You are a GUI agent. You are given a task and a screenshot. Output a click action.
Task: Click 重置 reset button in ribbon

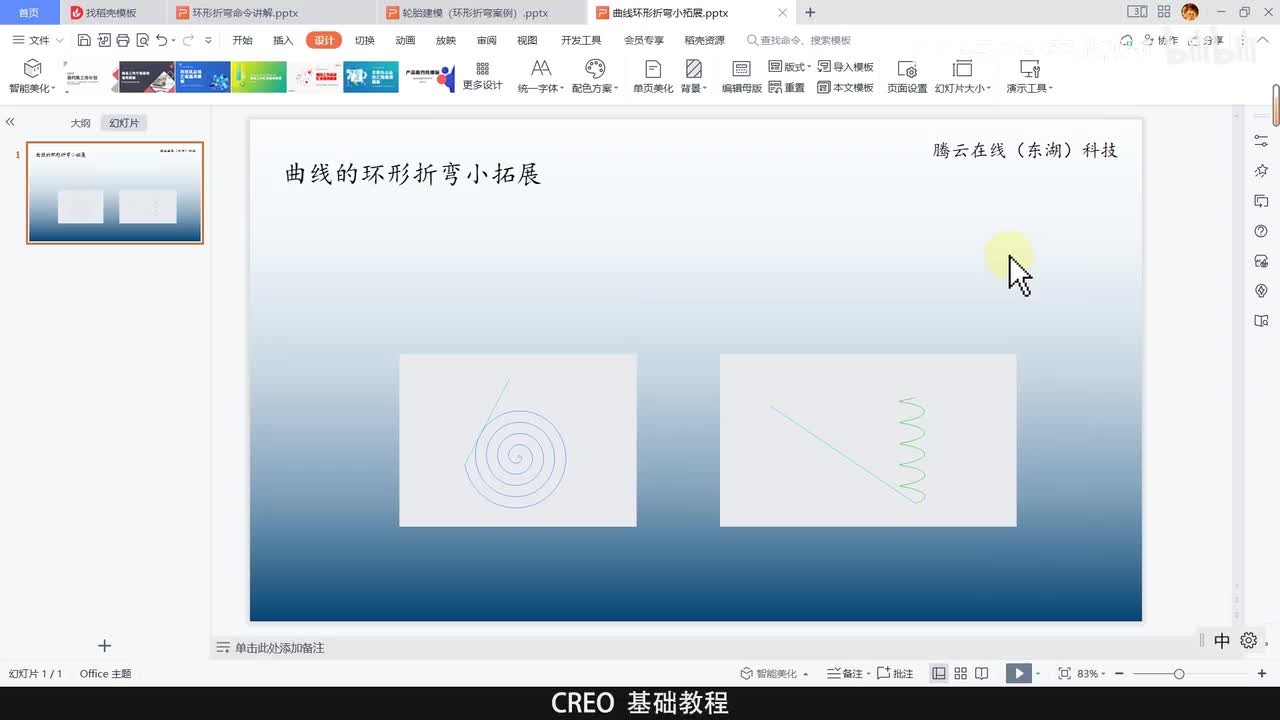pos(787,88)
